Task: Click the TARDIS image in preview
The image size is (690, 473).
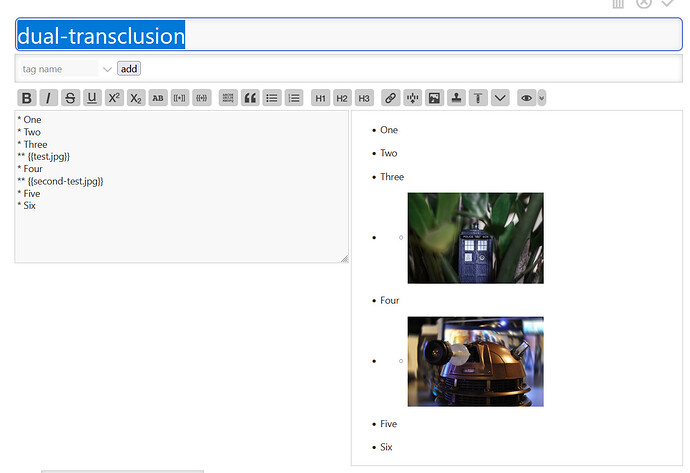Action: (x=476, y=238)
